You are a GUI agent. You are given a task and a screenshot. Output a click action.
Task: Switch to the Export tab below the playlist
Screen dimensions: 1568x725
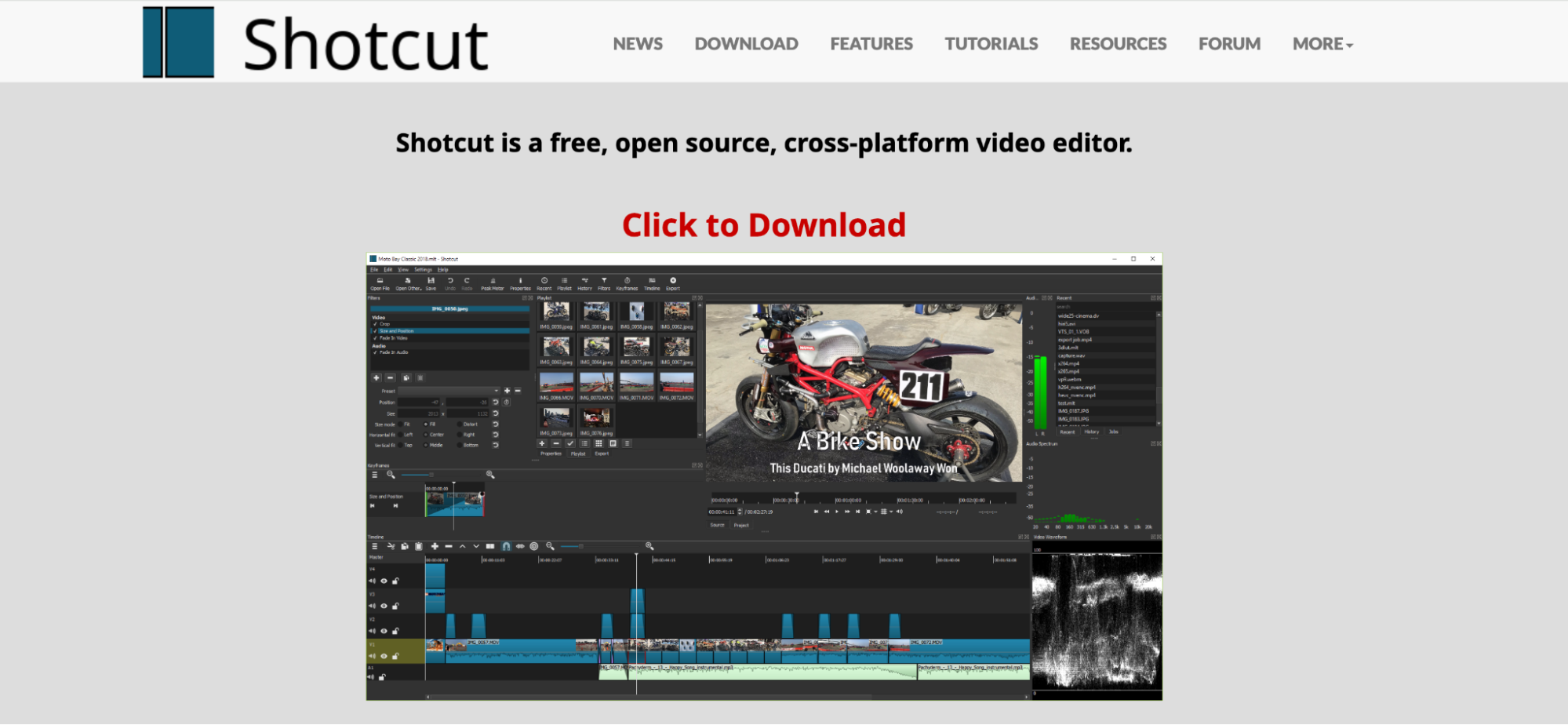click(602, 454)
